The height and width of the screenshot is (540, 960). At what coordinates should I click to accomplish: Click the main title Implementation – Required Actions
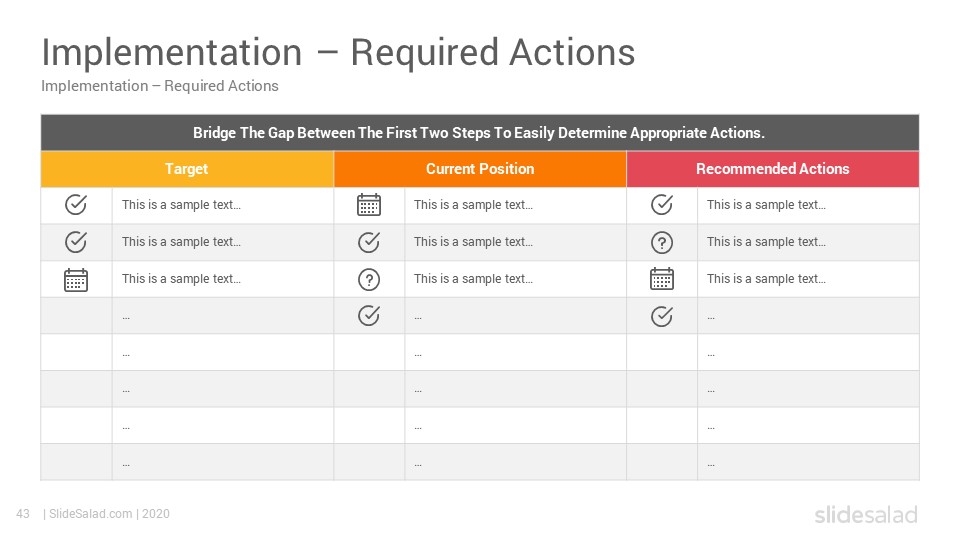(x=338, y=53)
